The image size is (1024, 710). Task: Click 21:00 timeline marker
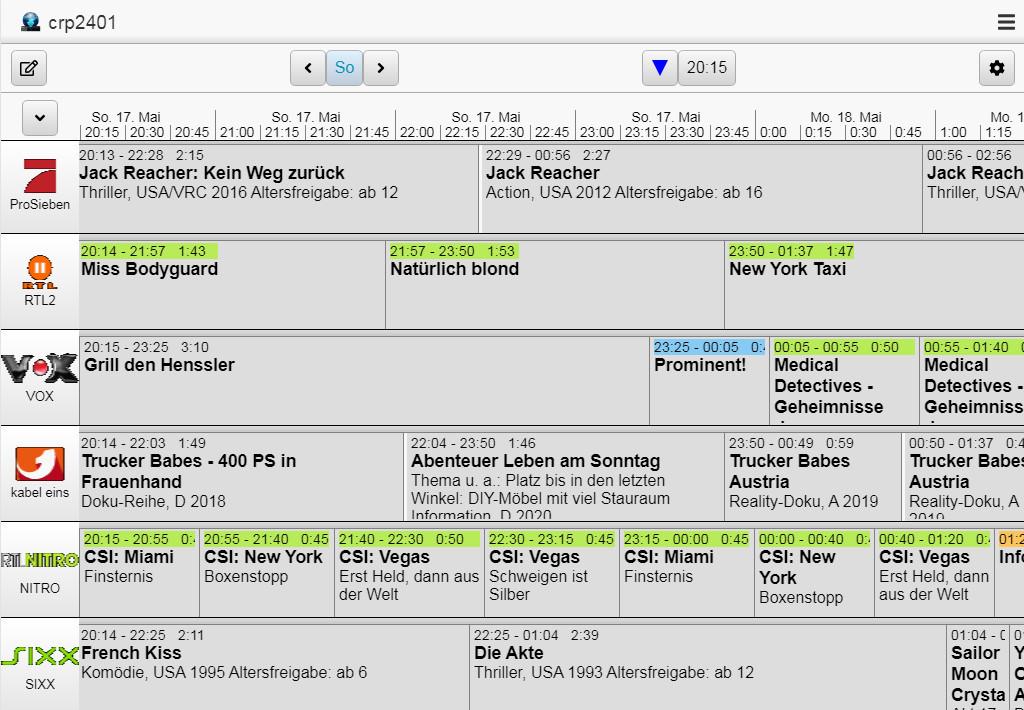[236, 132]
